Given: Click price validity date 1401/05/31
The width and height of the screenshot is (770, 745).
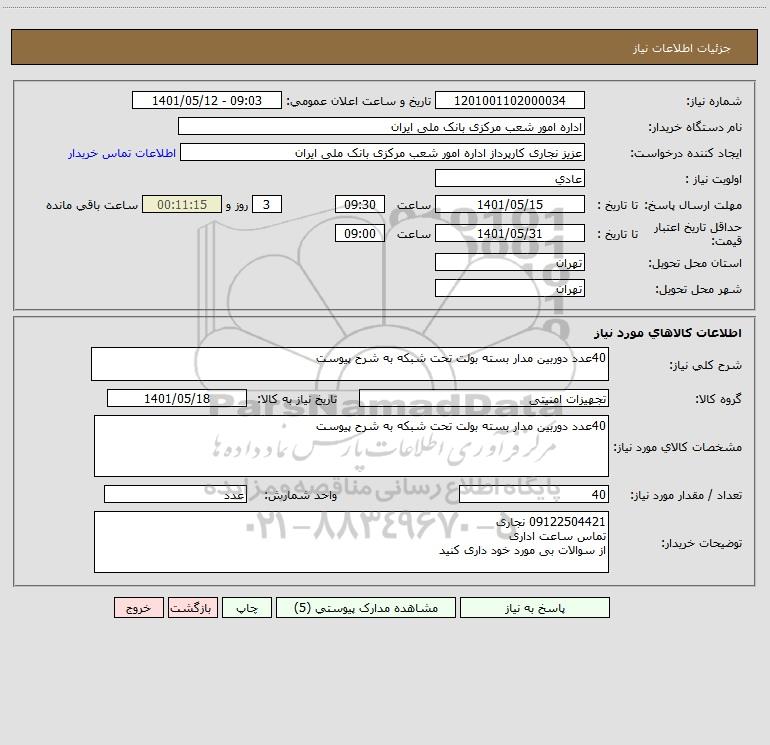Looking at the screenshot, I should click(510, 233).
